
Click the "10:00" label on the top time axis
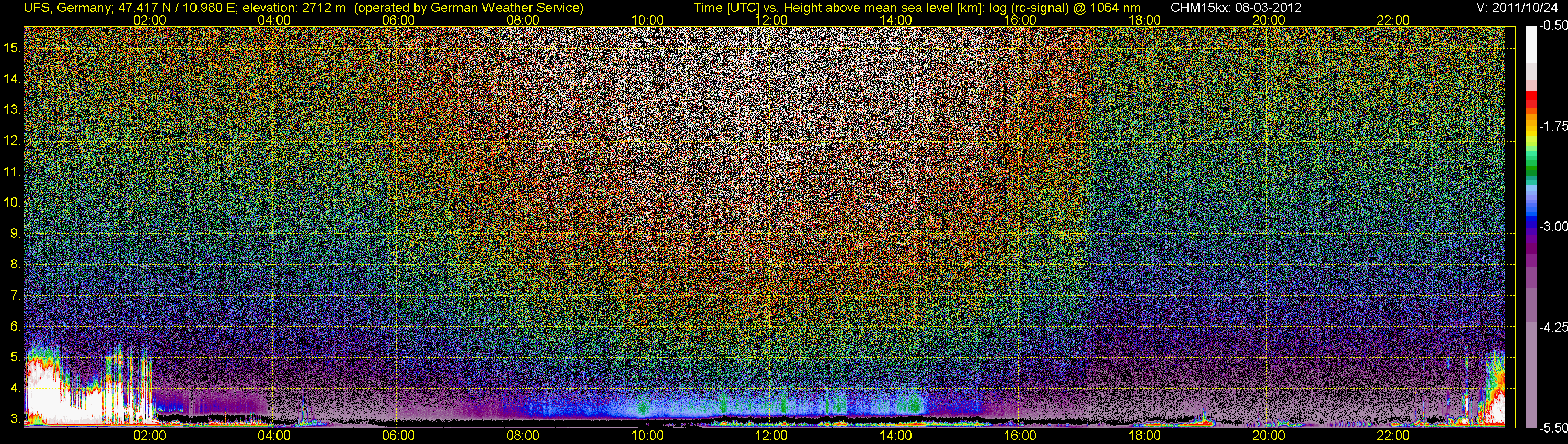[x=647, y=20]
